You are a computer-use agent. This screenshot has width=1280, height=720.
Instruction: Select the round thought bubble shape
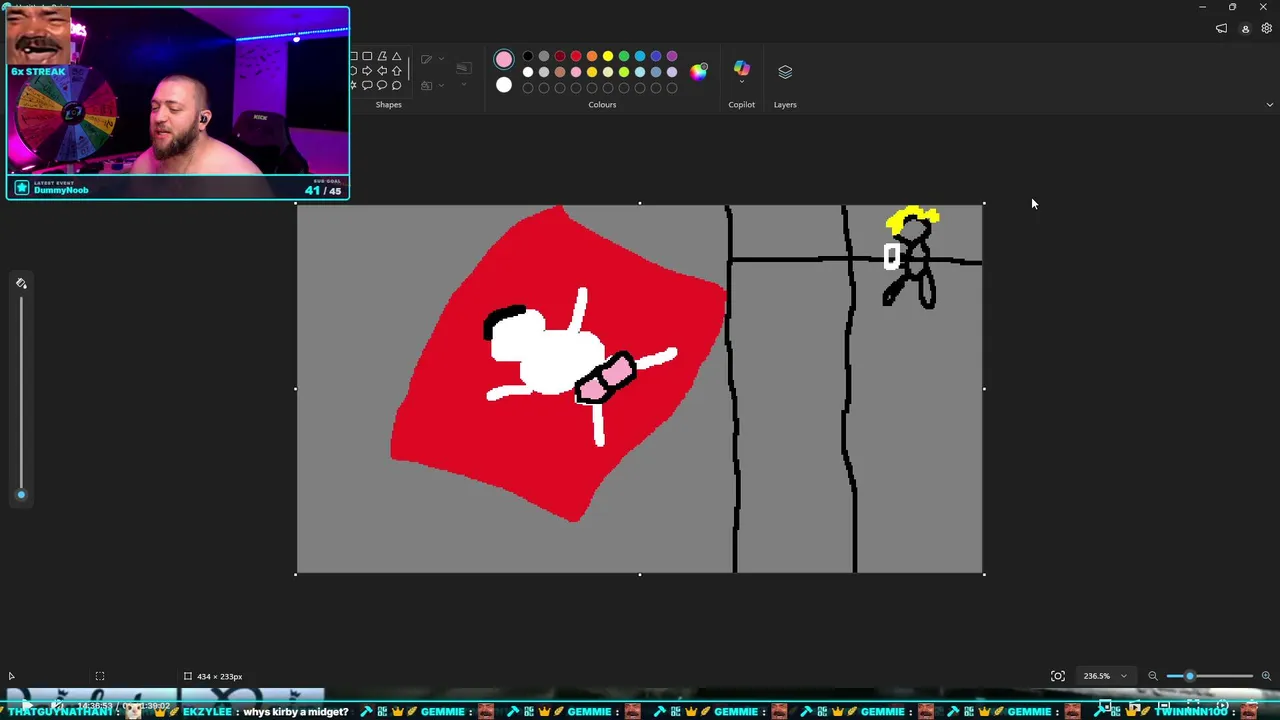coord(396,85)
